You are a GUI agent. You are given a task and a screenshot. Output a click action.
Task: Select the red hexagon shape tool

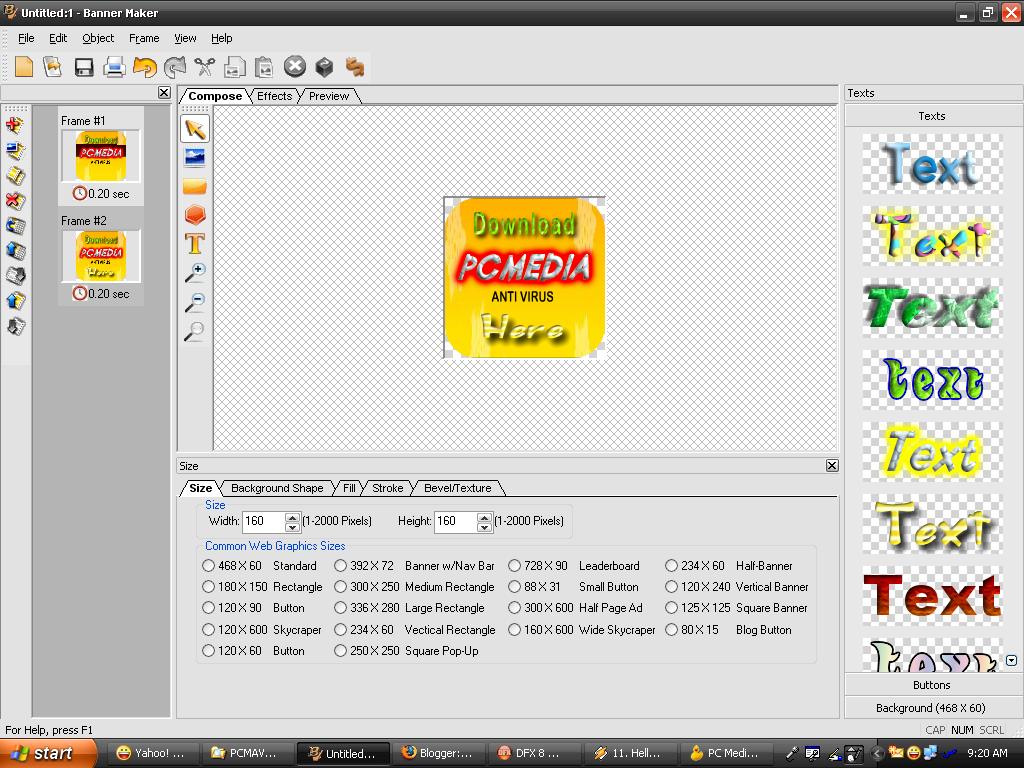195,215
